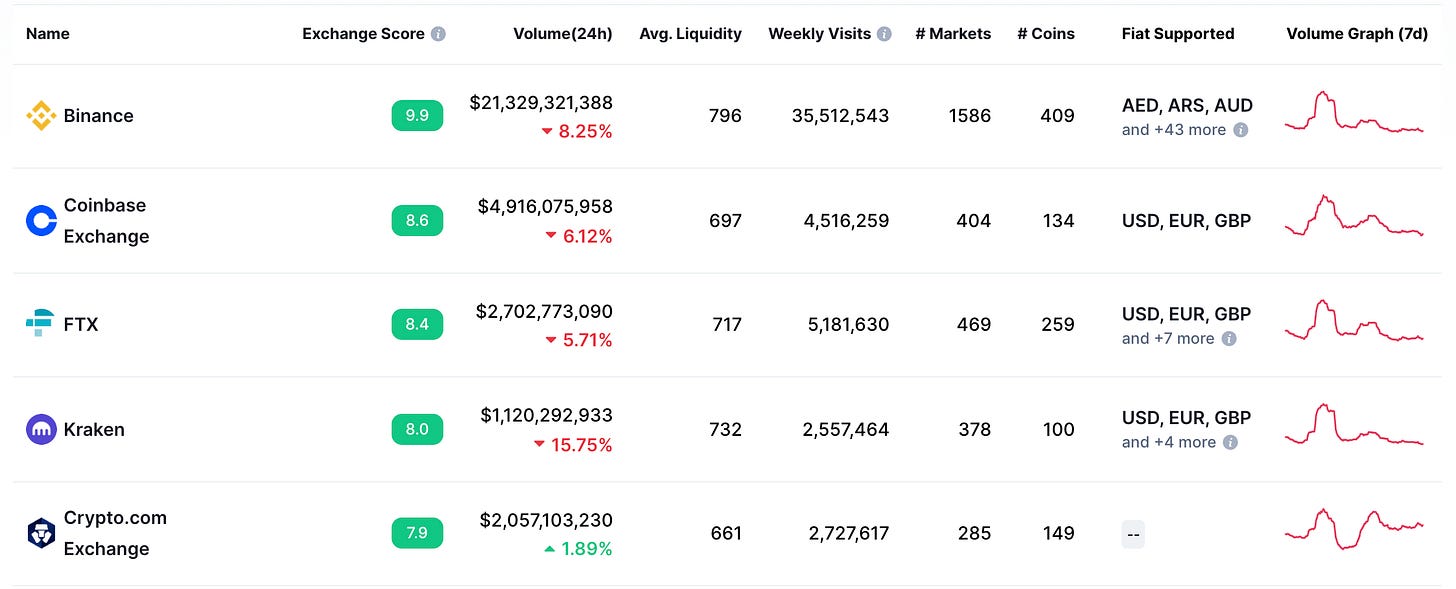Image resolution: width=1456 pixels, height=589 pixels.
Task: Click info icon next to 'and +4 more'
Action: point(1231,443)
